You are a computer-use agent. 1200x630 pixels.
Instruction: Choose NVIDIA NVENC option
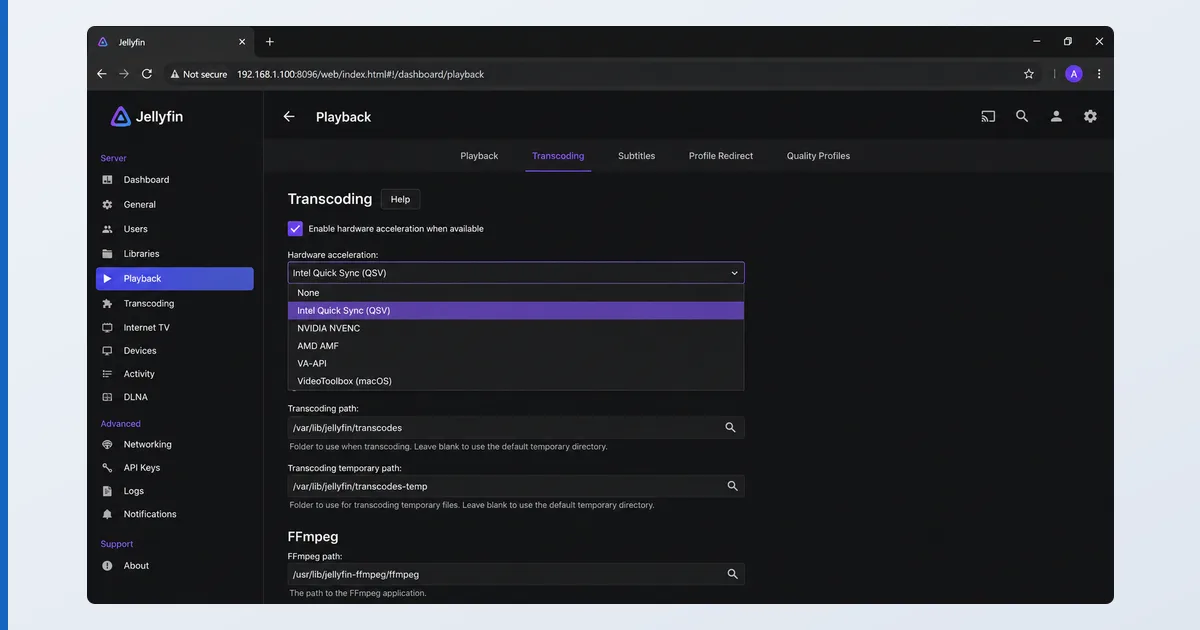point(516,328)
